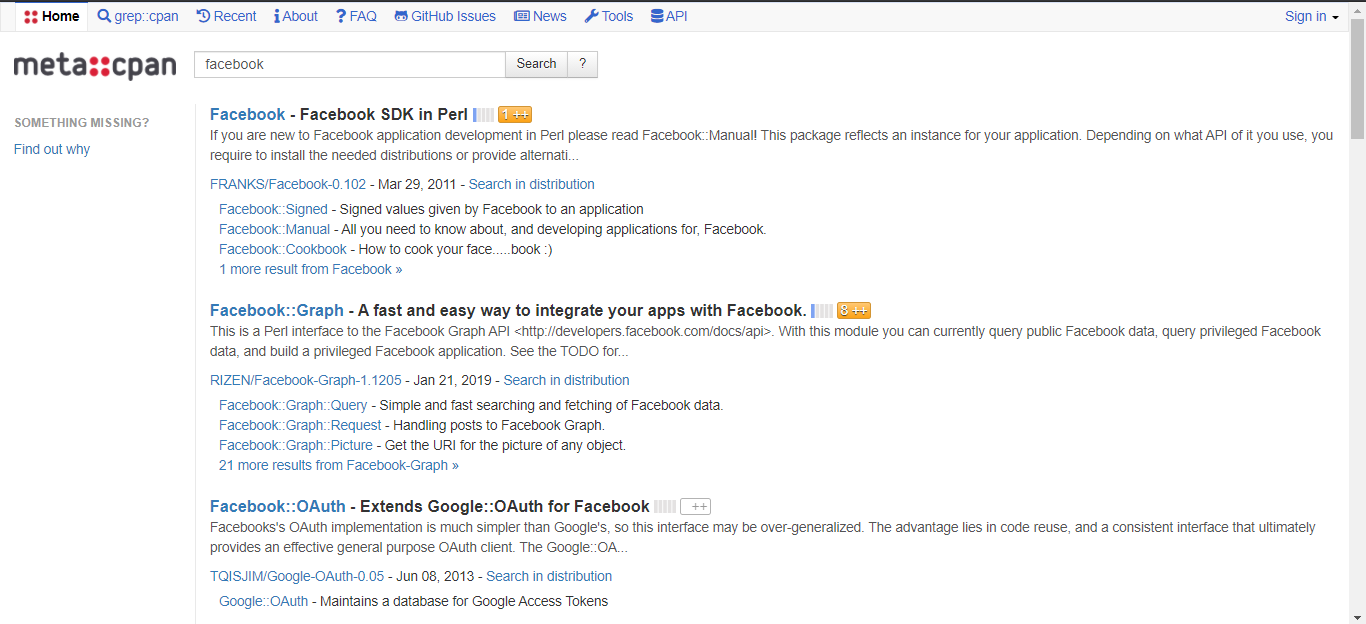The image size is (1366, 624).
Task: Show 1 more result from Facebook
Action: (310, 269)
